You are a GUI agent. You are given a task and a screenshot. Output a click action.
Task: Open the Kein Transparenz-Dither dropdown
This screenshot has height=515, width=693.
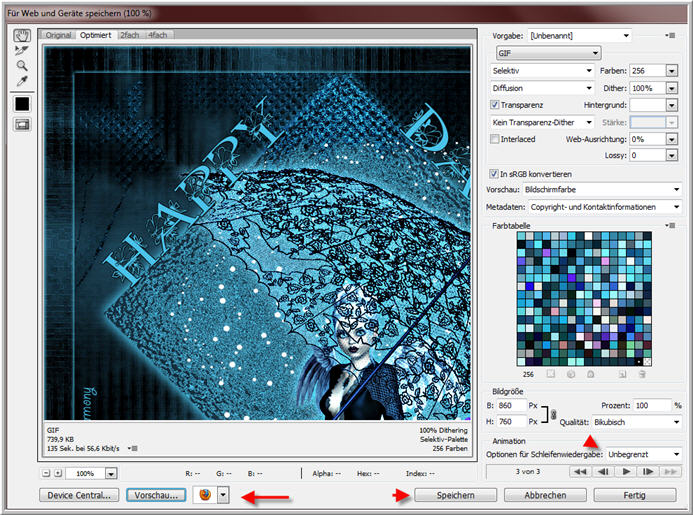542,122
